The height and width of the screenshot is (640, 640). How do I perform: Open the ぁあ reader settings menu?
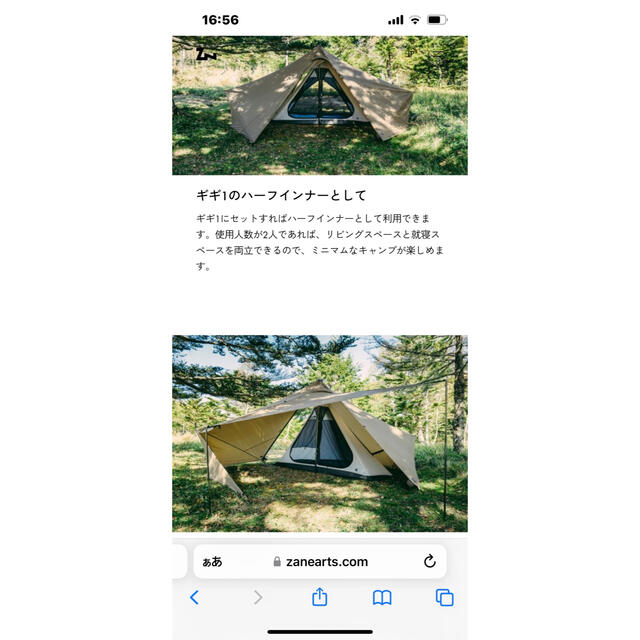click(212, 562)
